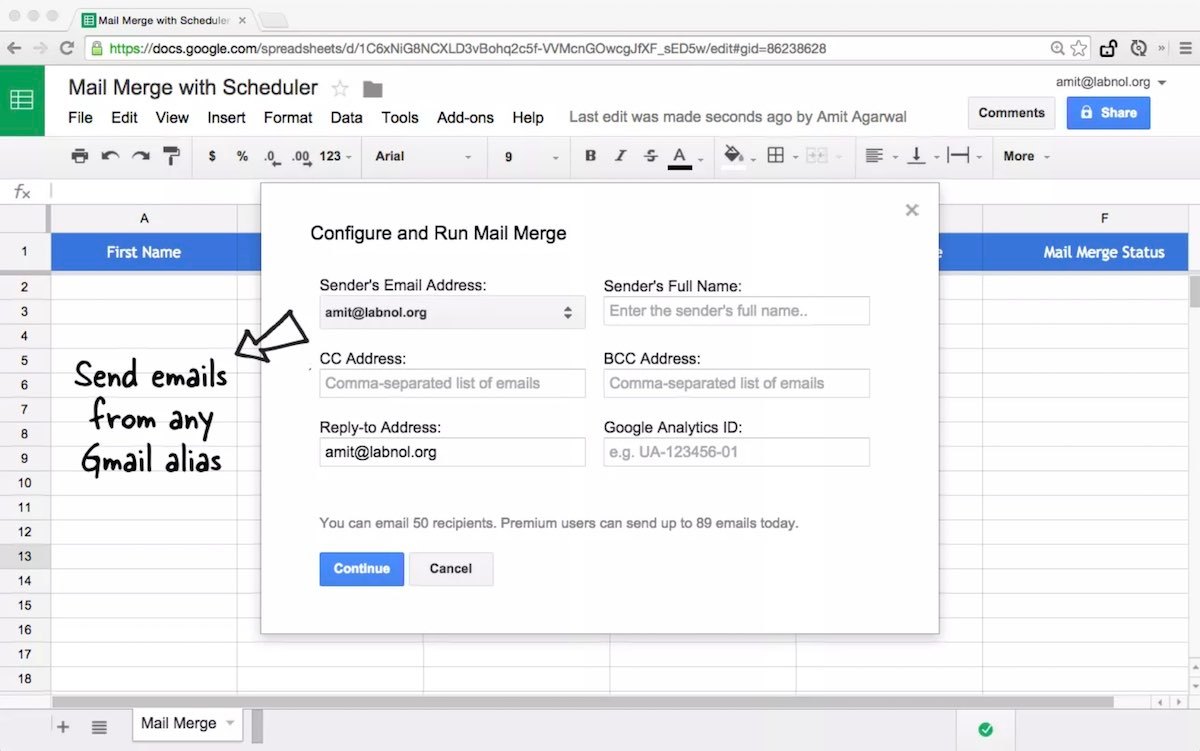Image resolution: width=1200 pixels, height=751 pixels.
Task: Click the Add Sheet plus icon
Action: pos(63,727)
